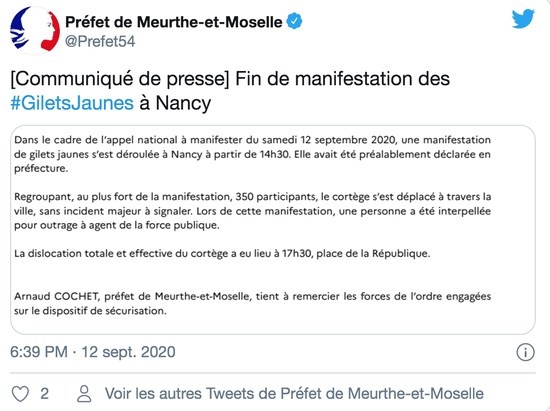Click the like count 2
The height and width of the screenshot is (411, 550).
pyautogui.click(x=44, y=394)
